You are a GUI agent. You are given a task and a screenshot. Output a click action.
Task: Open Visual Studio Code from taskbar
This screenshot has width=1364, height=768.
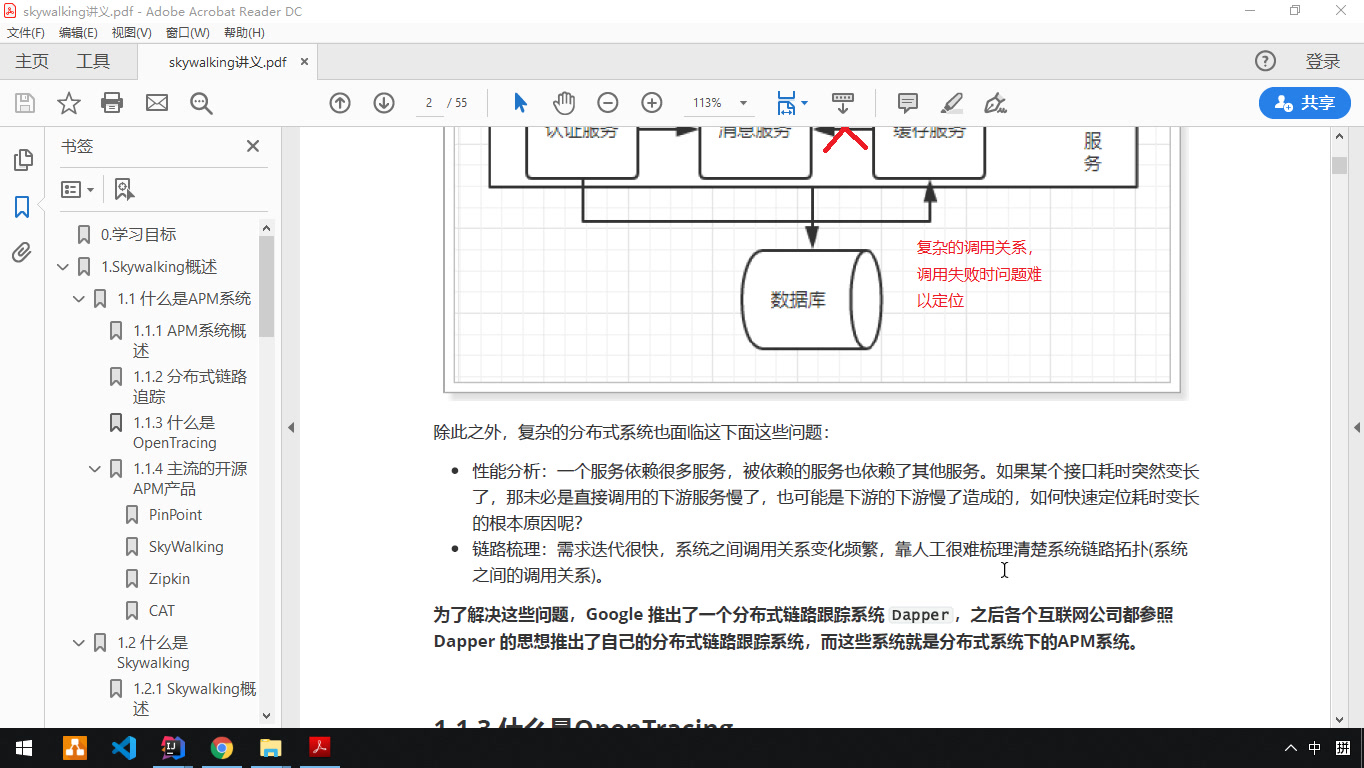[124, 748]
